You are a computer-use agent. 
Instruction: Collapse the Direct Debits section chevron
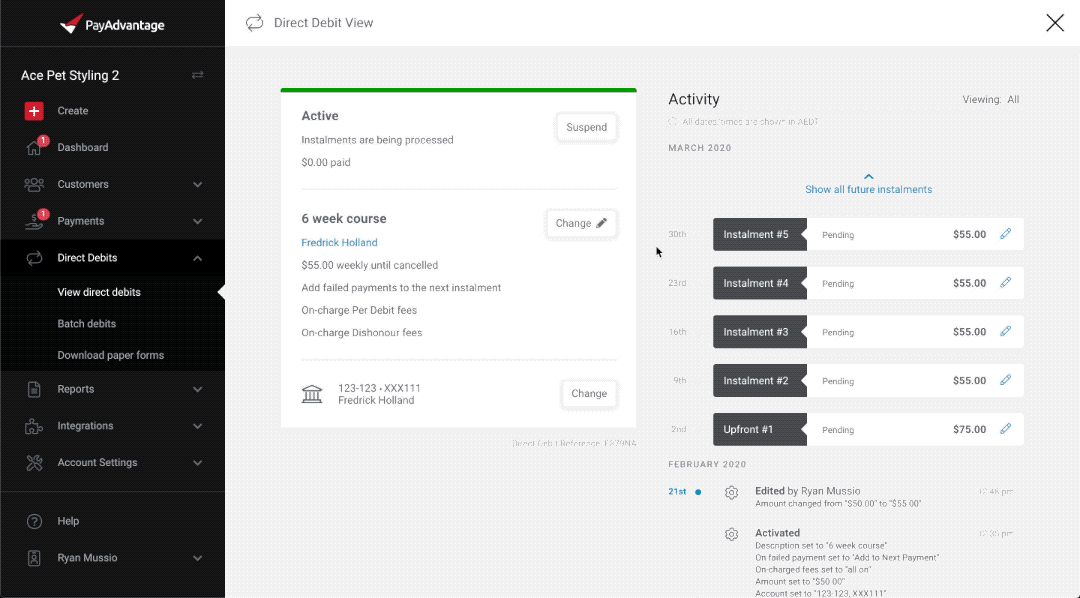(198, 258)
